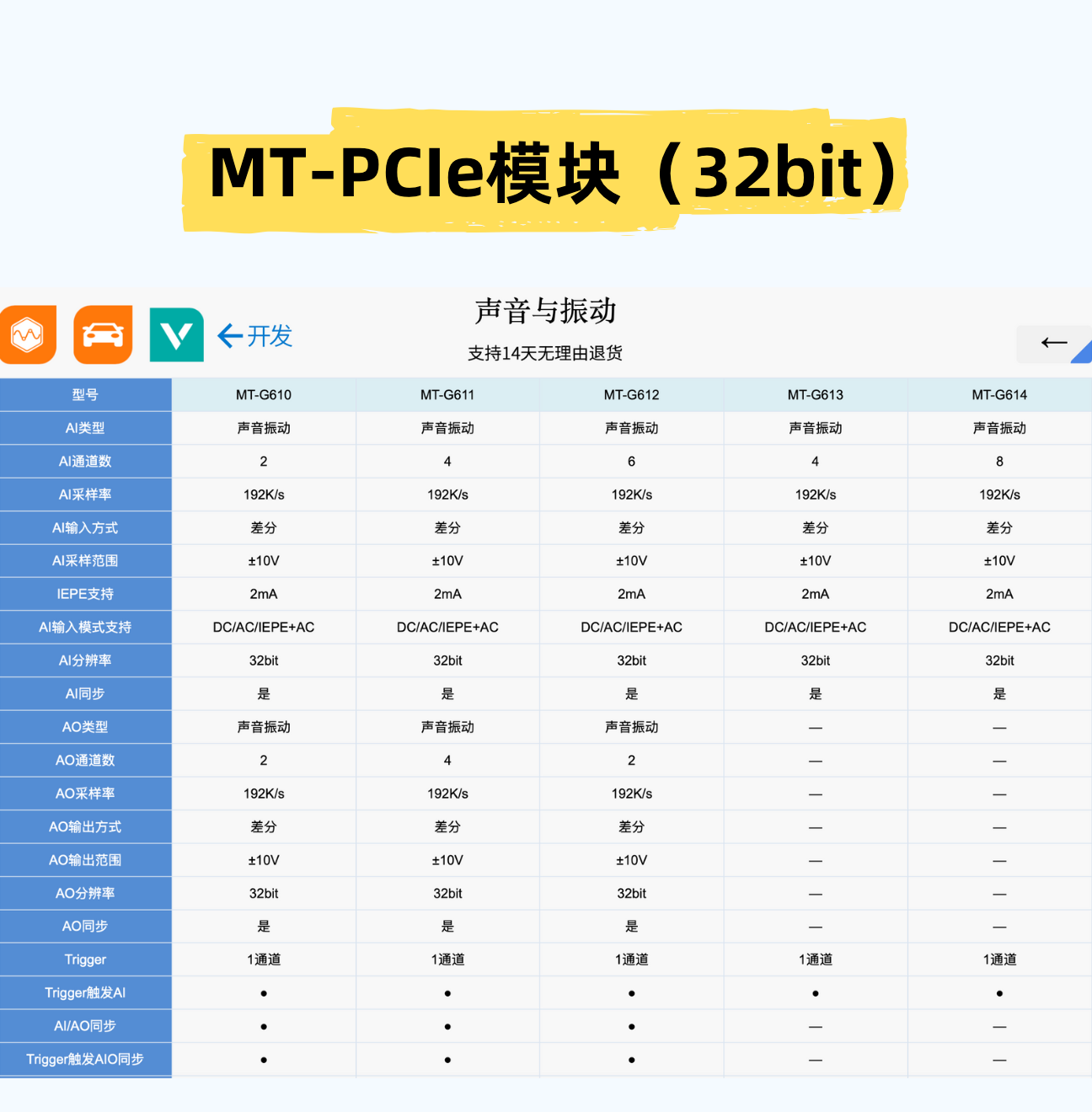
Task: Select the AI/AO同步 row label
Action: click(x=85, y=1026)
